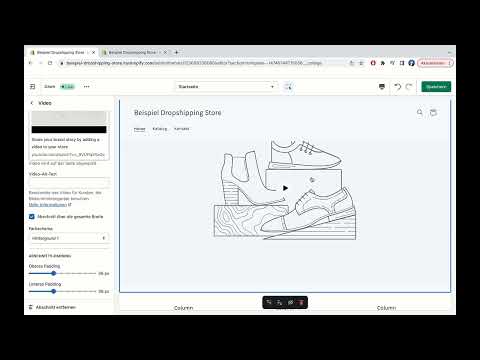Click the move-up icon in the floating section toolbar

269,302
